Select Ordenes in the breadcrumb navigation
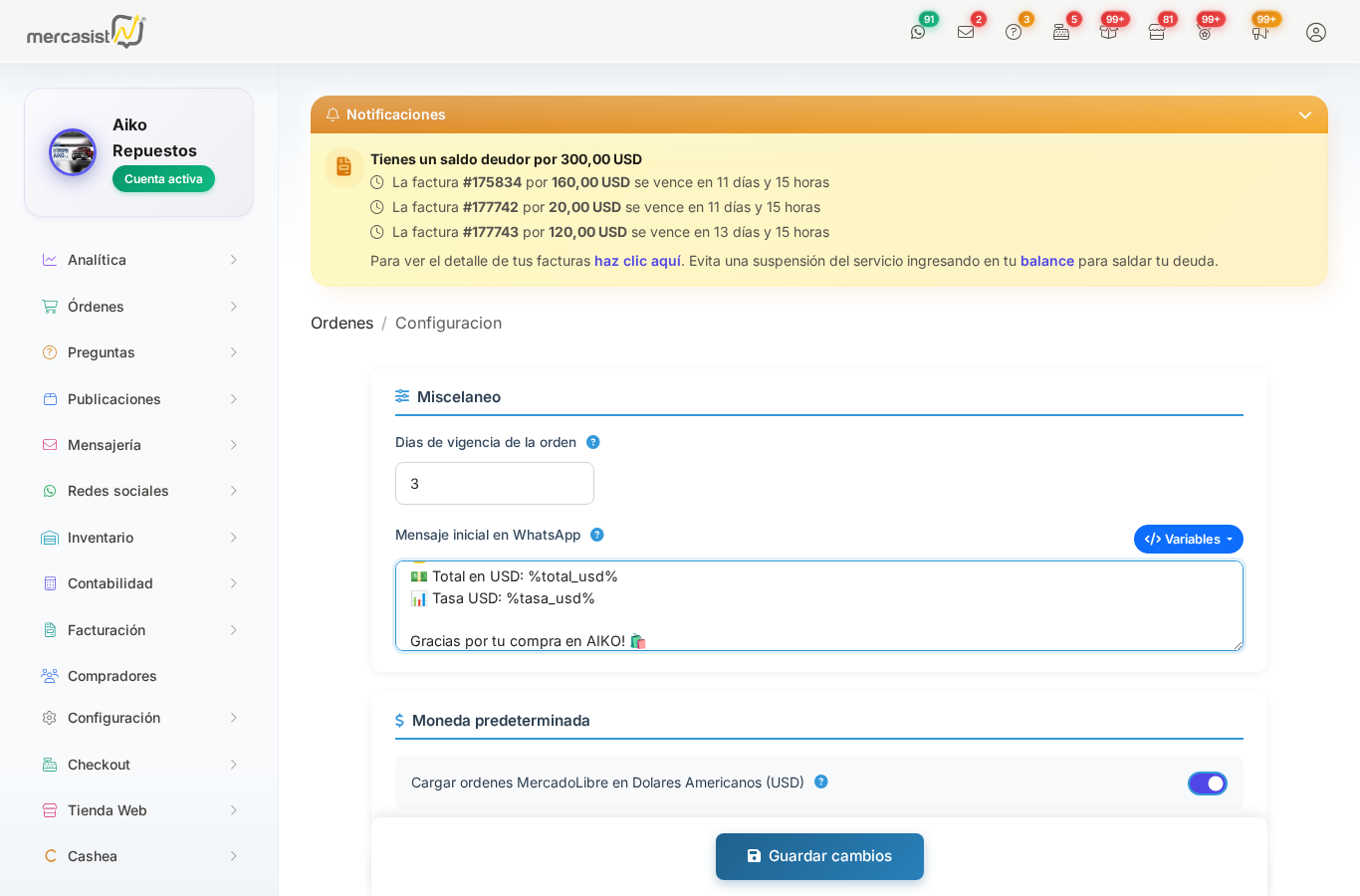 tap(341, 323)
